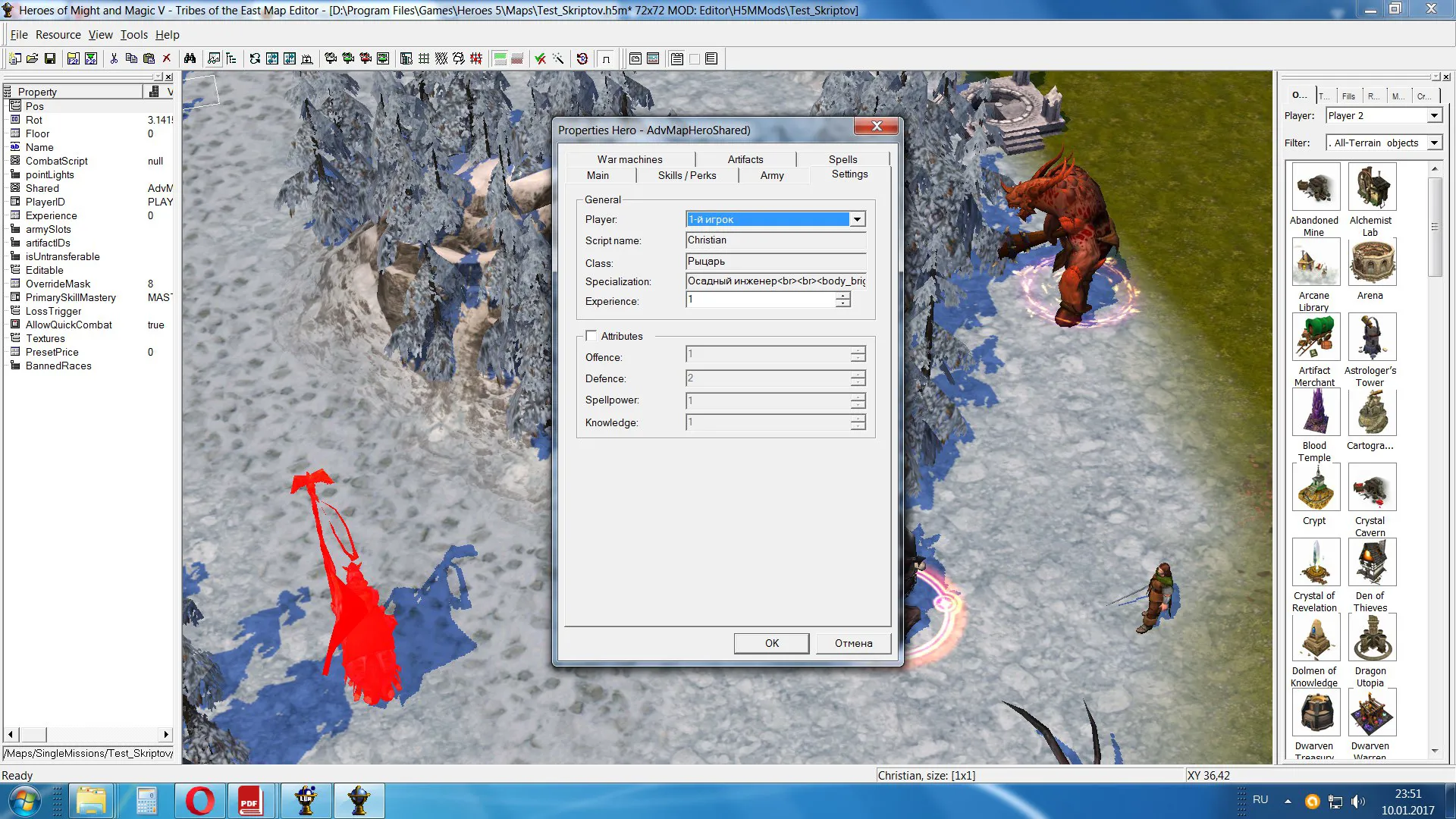Click the refresh arrows toolbar icon

click(x=255, y=58)
